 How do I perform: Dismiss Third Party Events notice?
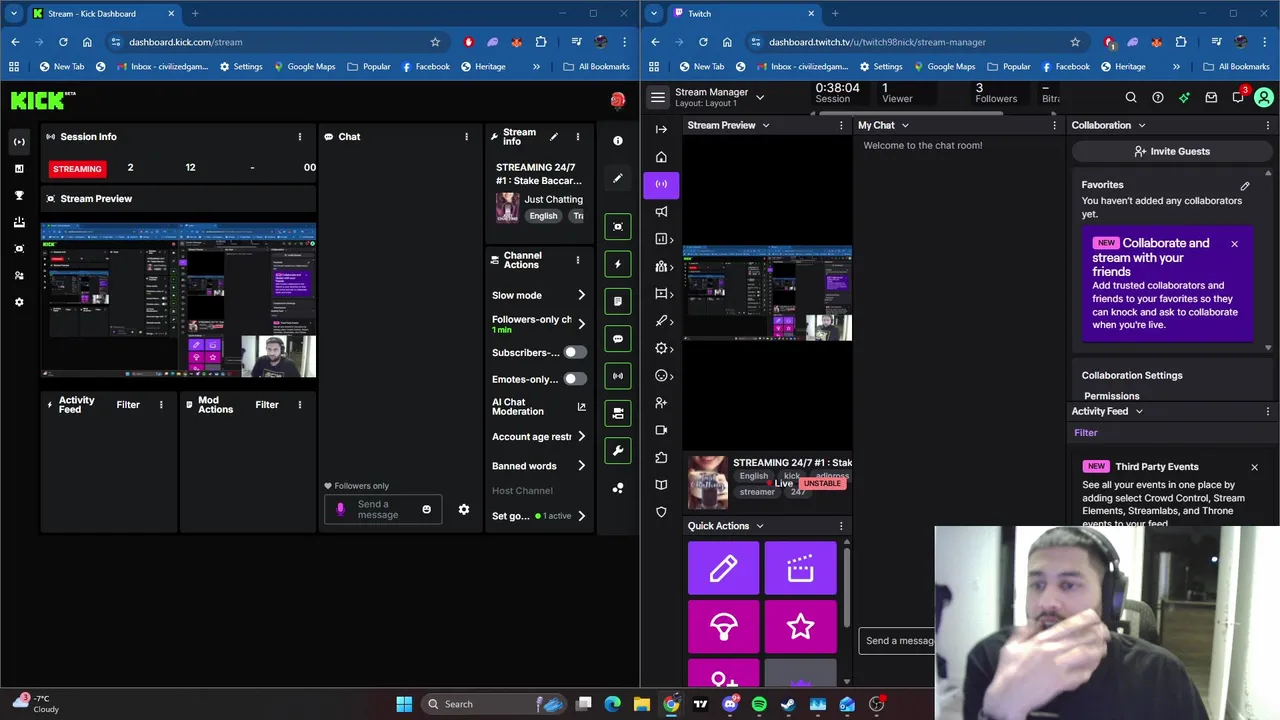[1254, 467]
